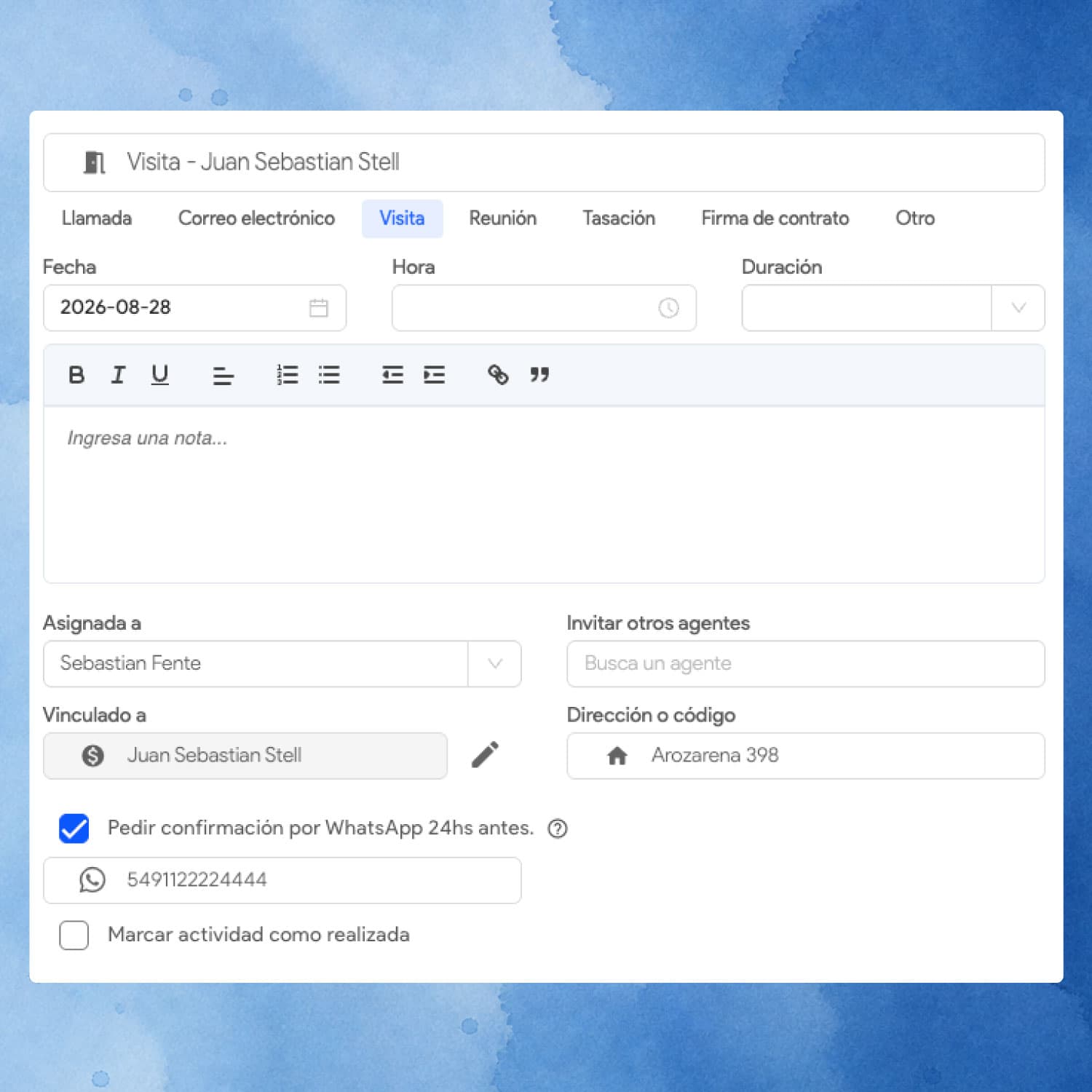The image size is (1092, 1092).
Task: Open the clock time picker icon
Action: click(668, 308)
